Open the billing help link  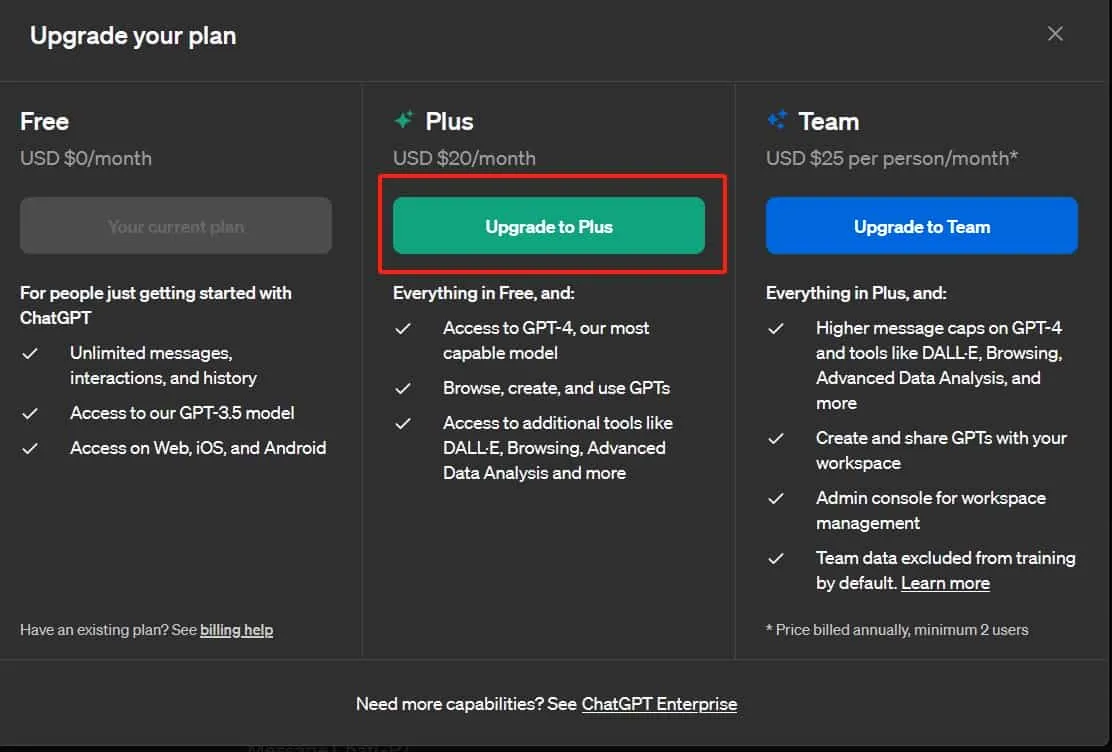tap(236, 629)
